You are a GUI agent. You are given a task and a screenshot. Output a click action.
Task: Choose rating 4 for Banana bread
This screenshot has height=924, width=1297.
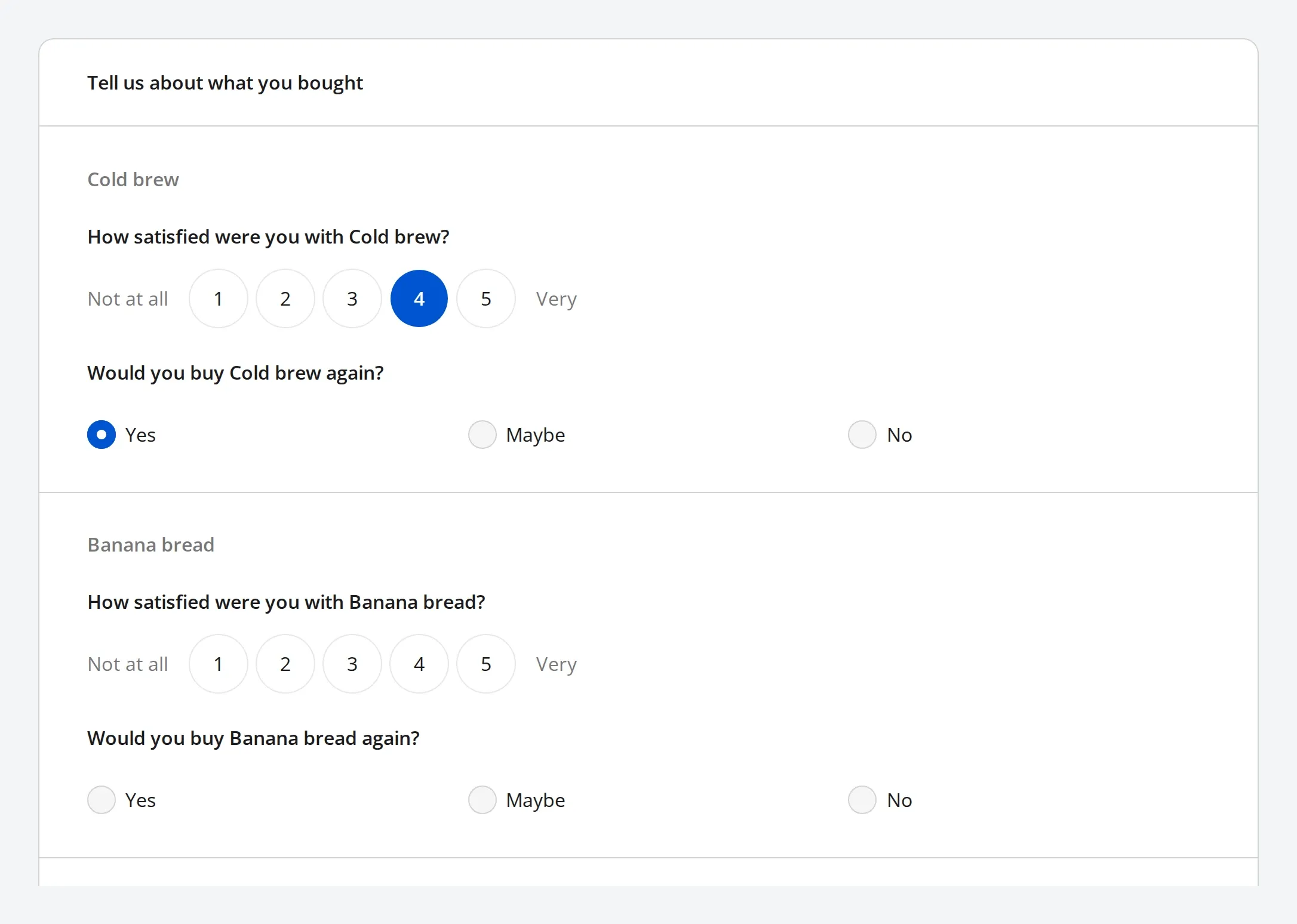[x=419, y=664]
